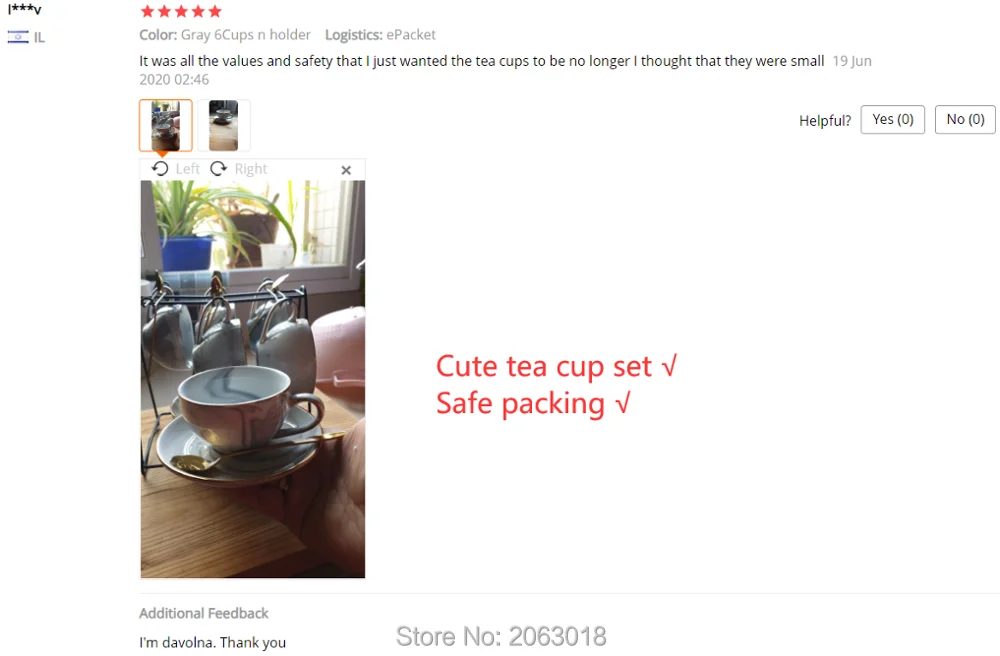1000x656 pixels.
Task: Click the enlarged tea cup photo
Action: click(253, 379)
